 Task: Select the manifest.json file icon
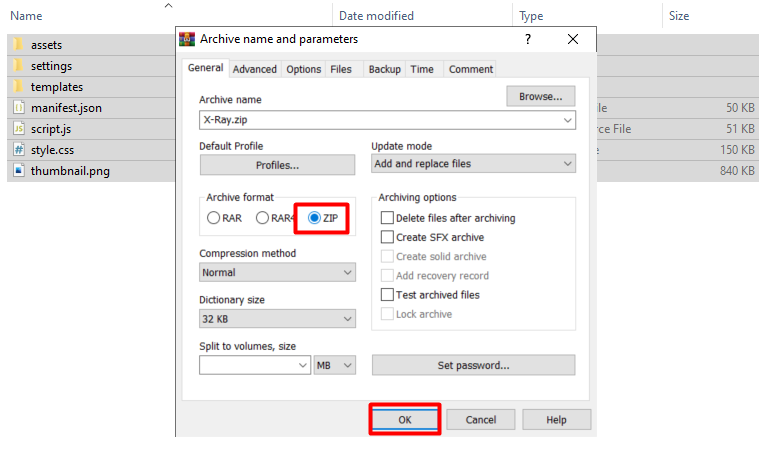coord(18,108)
